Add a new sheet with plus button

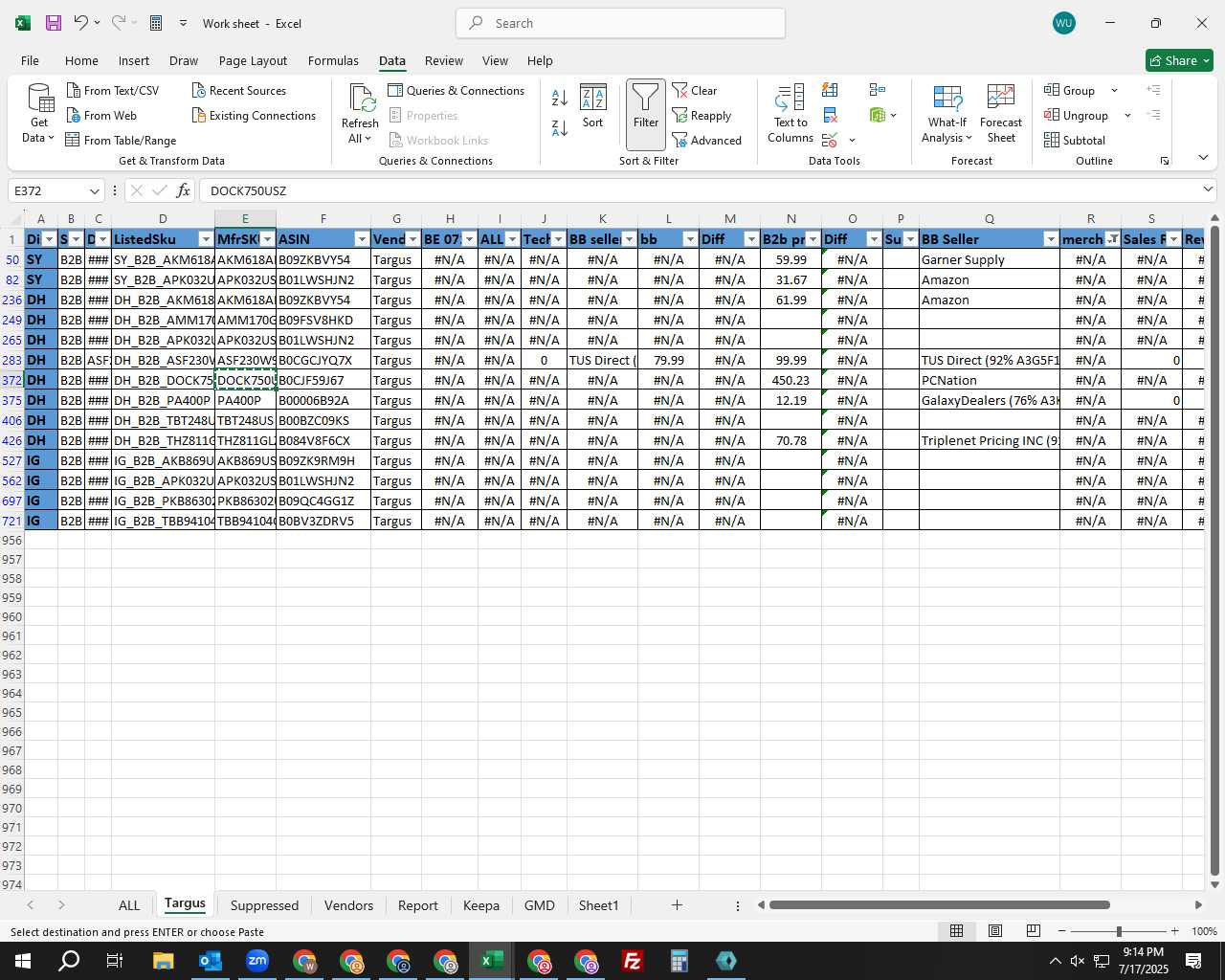677,905
